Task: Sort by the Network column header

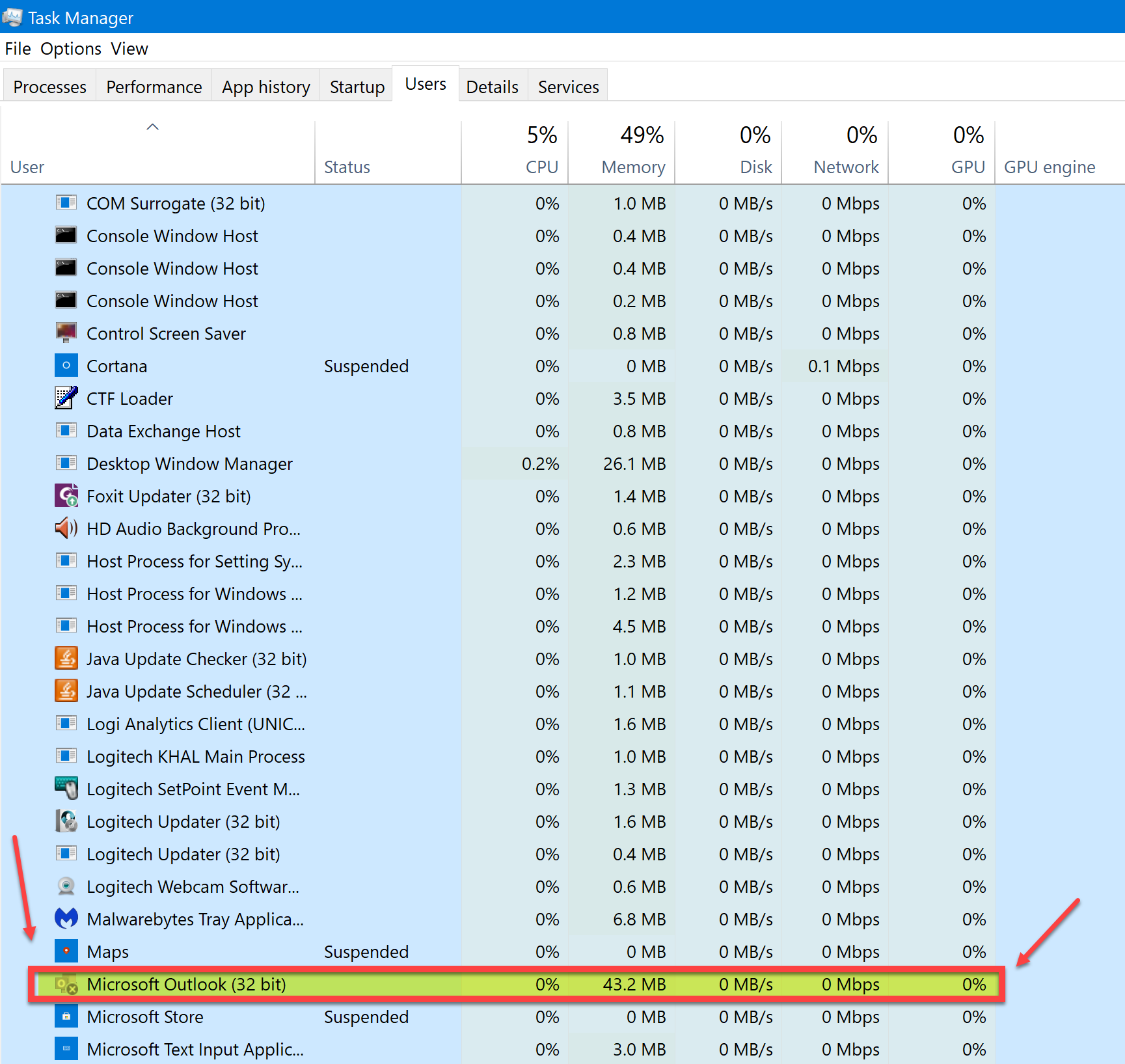Action: tap(835, 152)
